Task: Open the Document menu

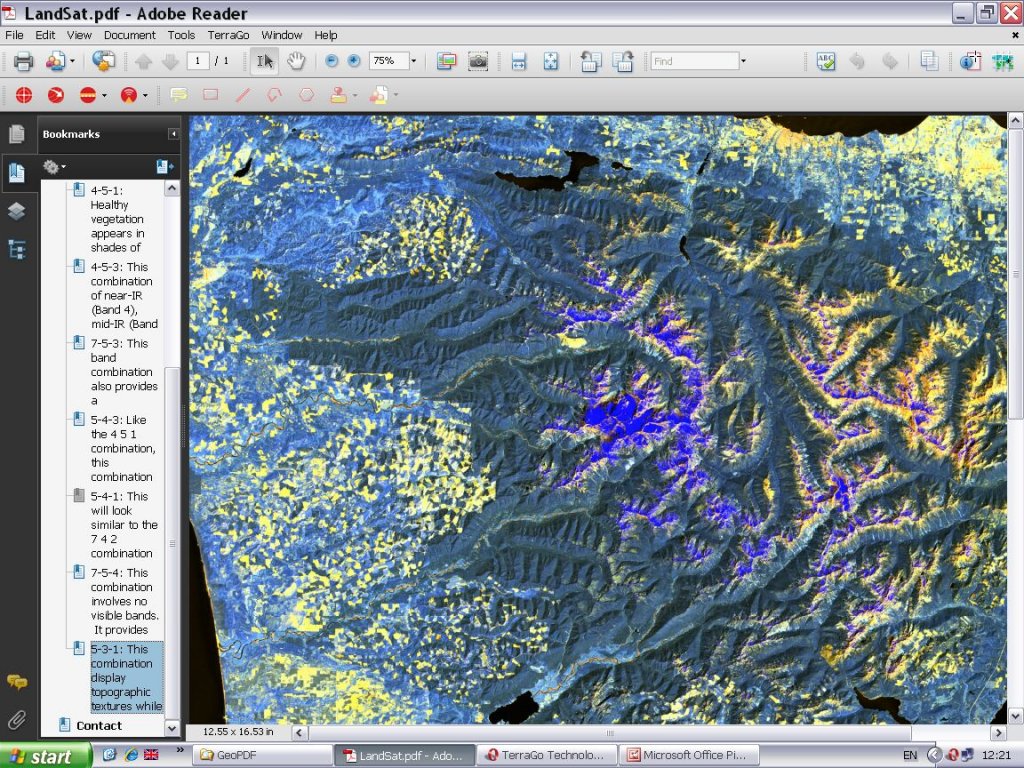Action: [129, 35]
